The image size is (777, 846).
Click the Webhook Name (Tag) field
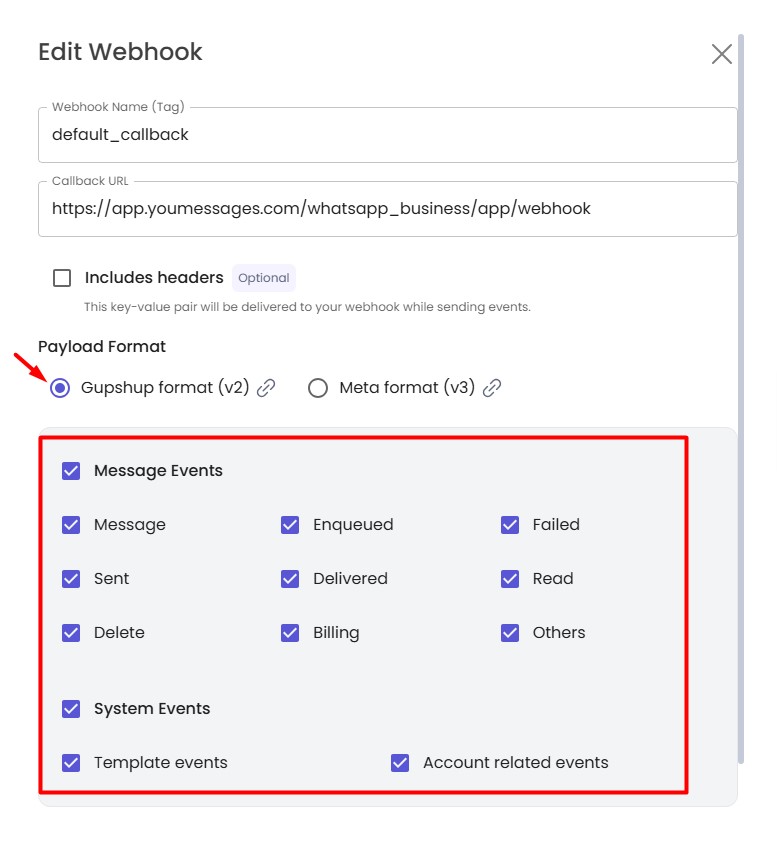point(387,135)
